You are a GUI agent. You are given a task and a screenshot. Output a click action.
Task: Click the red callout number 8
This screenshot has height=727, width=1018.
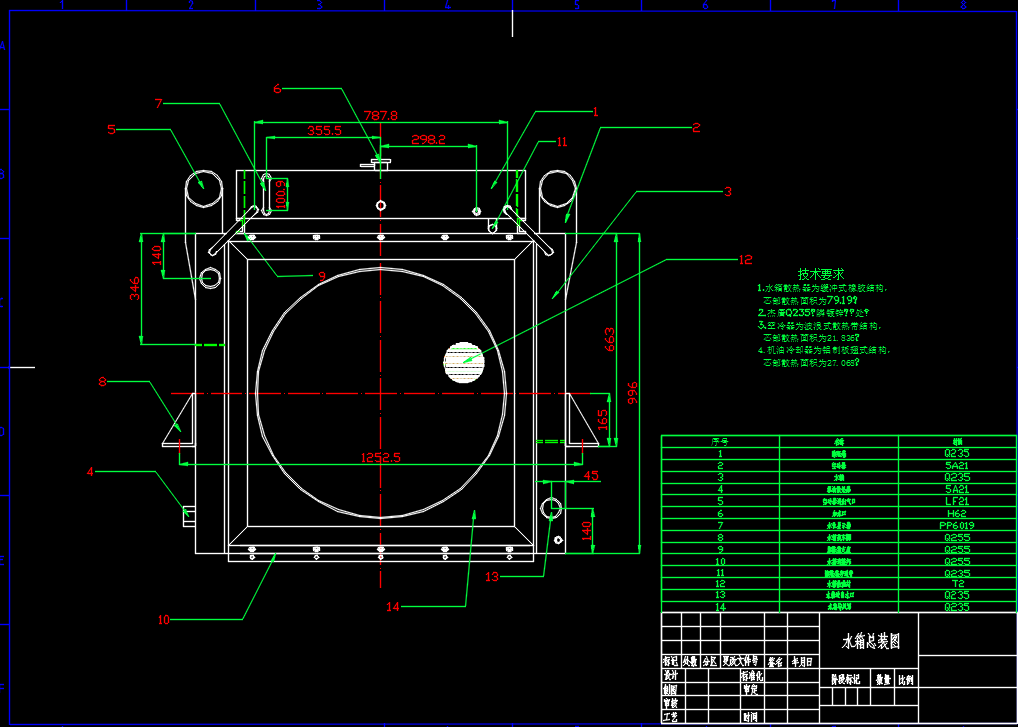click(102, 381)
